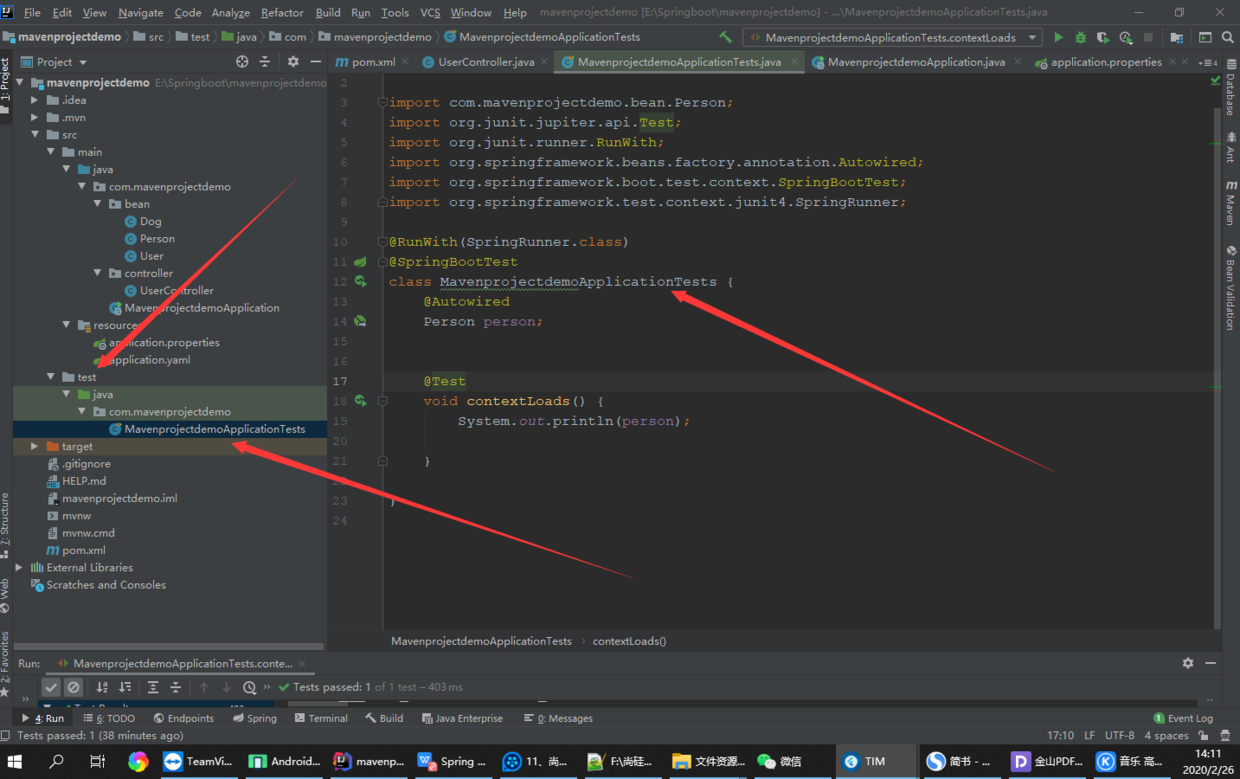Open the Event Log button
1240x779 pixels.
click(1183, 718)
